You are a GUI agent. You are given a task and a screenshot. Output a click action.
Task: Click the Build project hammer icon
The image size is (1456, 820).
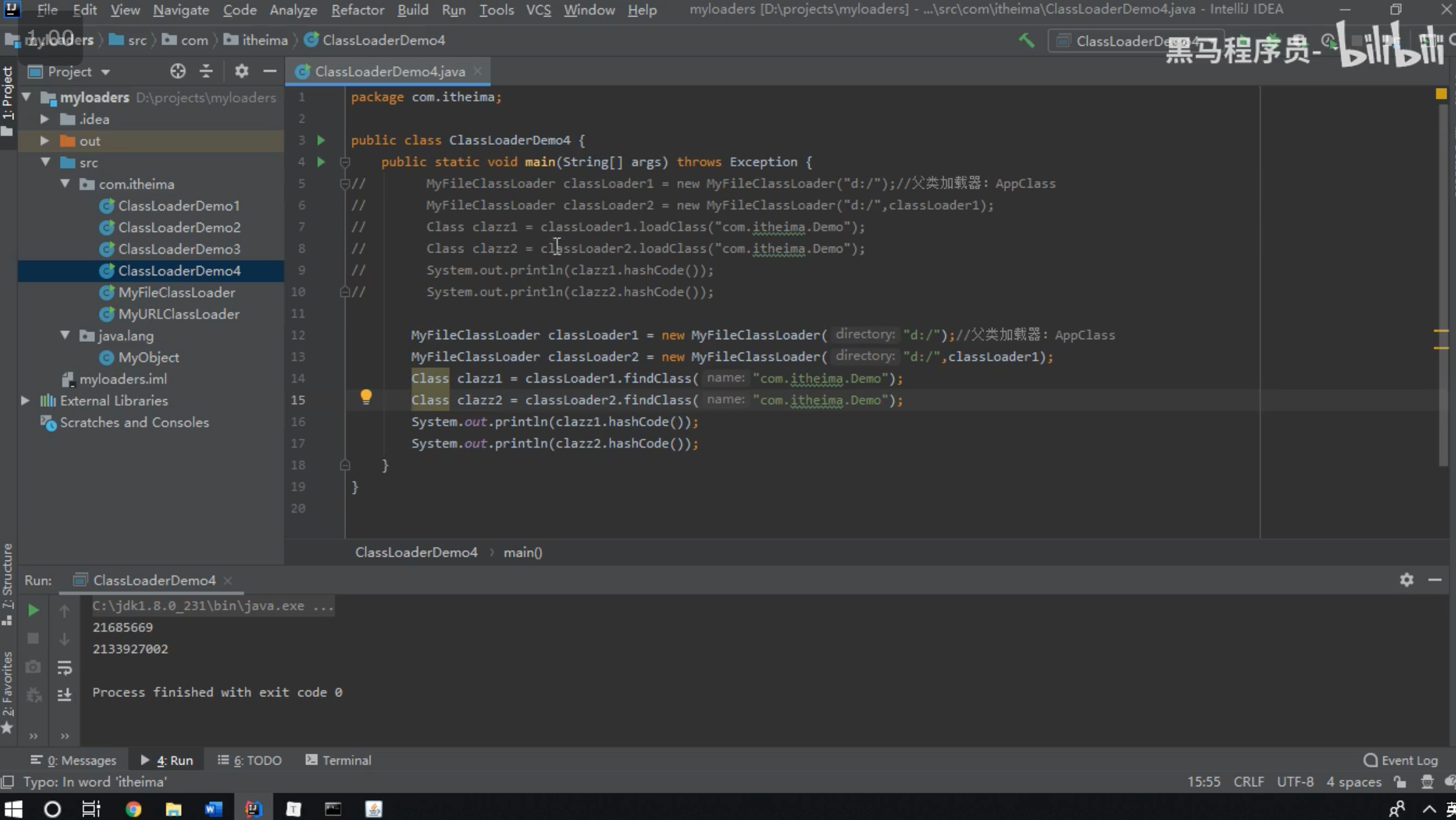[1026, 41]
